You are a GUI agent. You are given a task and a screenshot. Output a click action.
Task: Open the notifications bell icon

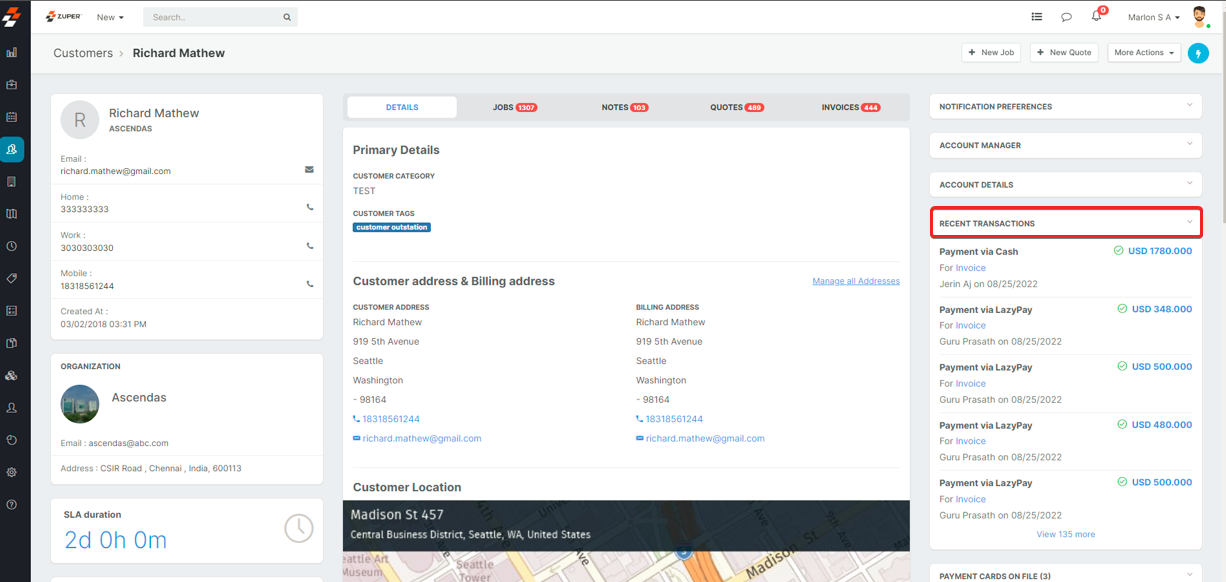click(x=1096, y=17)
